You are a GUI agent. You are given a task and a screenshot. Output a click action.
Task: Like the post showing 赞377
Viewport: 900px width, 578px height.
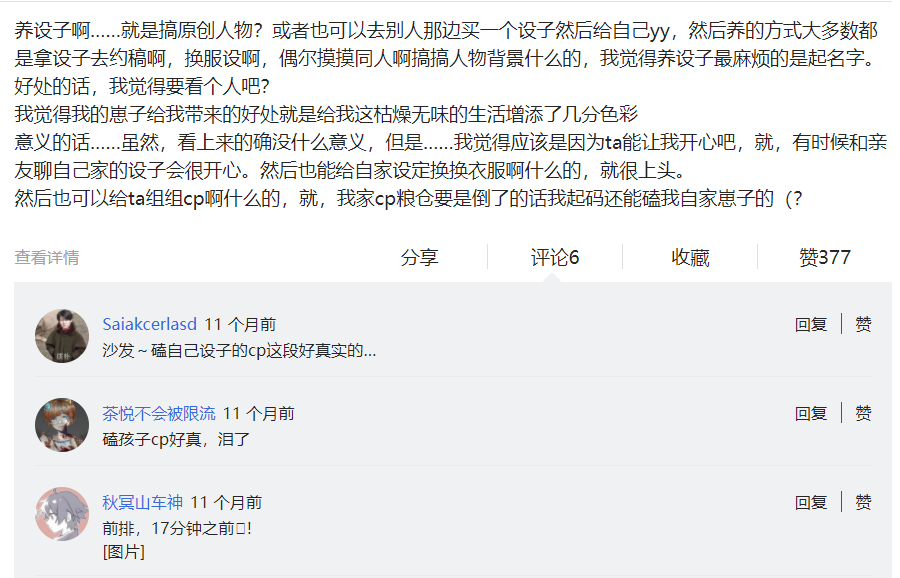coord(825,257)
